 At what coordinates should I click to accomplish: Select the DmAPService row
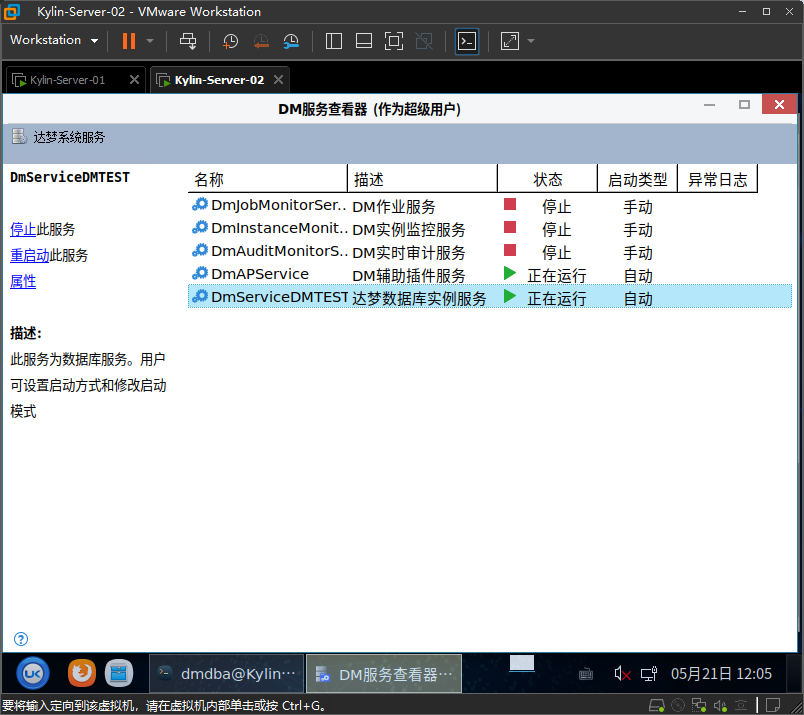pyautogui.click(x=490, y=274)
